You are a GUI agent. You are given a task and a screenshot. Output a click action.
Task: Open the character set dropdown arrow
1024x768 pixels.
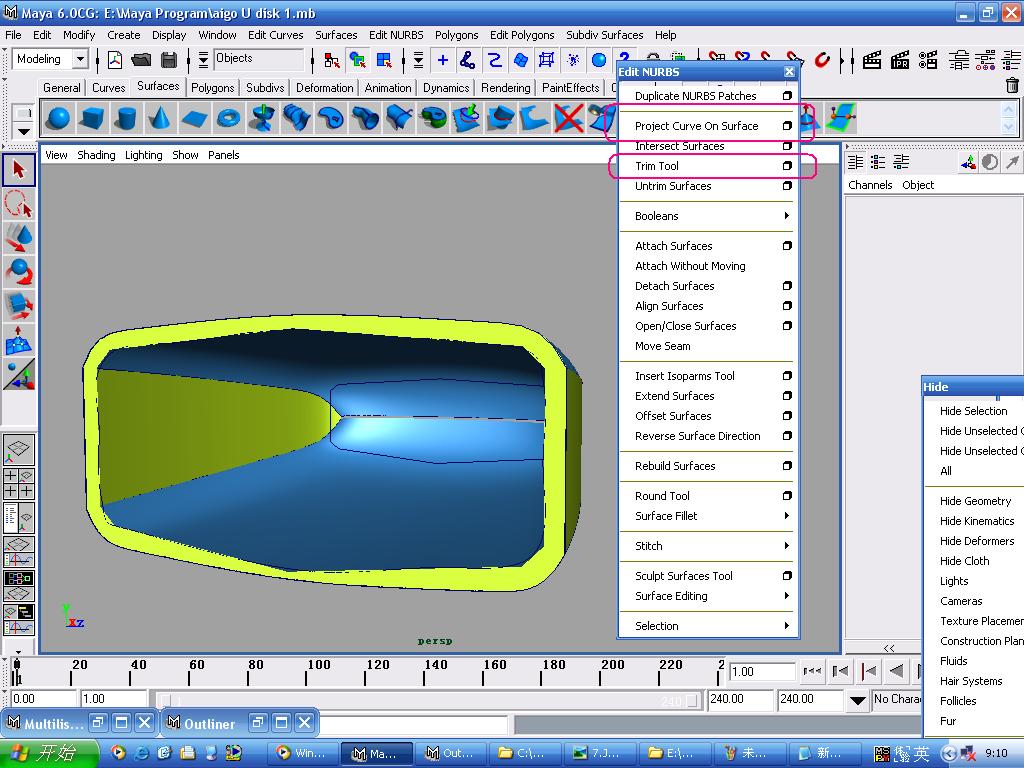(x=857, y=701)
